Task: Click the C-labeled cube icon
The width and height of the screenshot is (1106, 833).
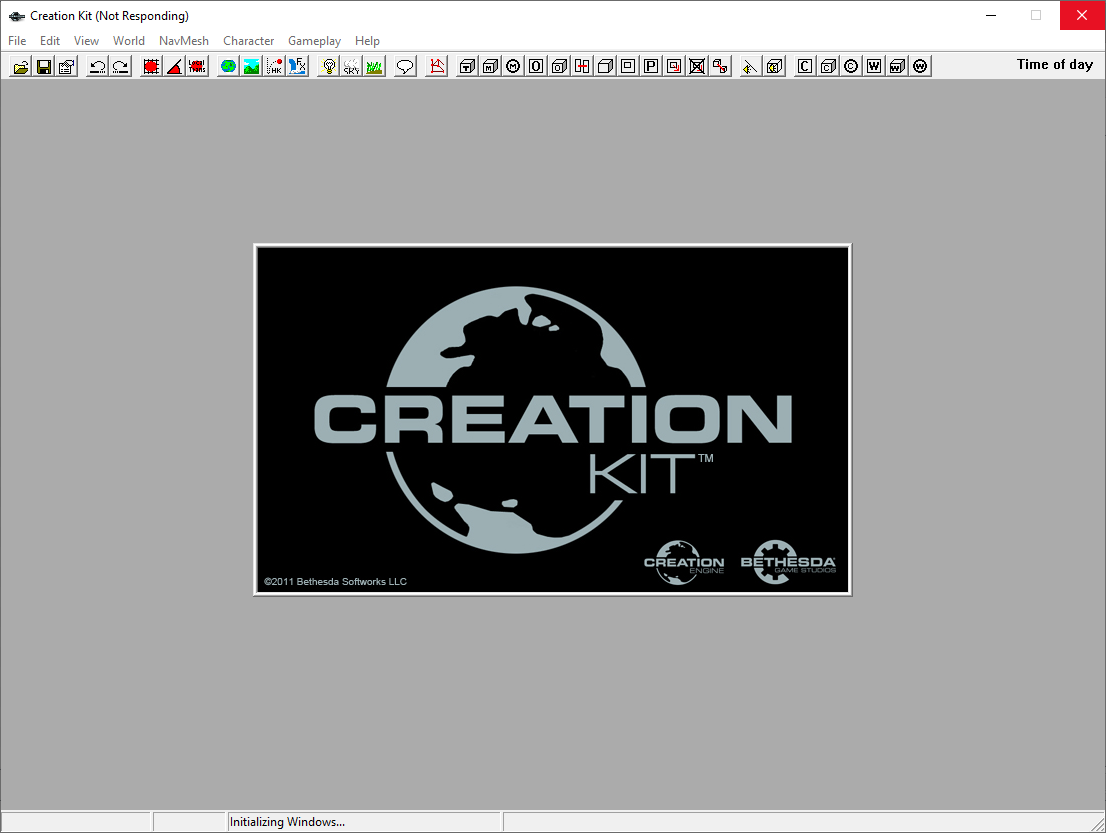Action: click(x=828, y=66)
